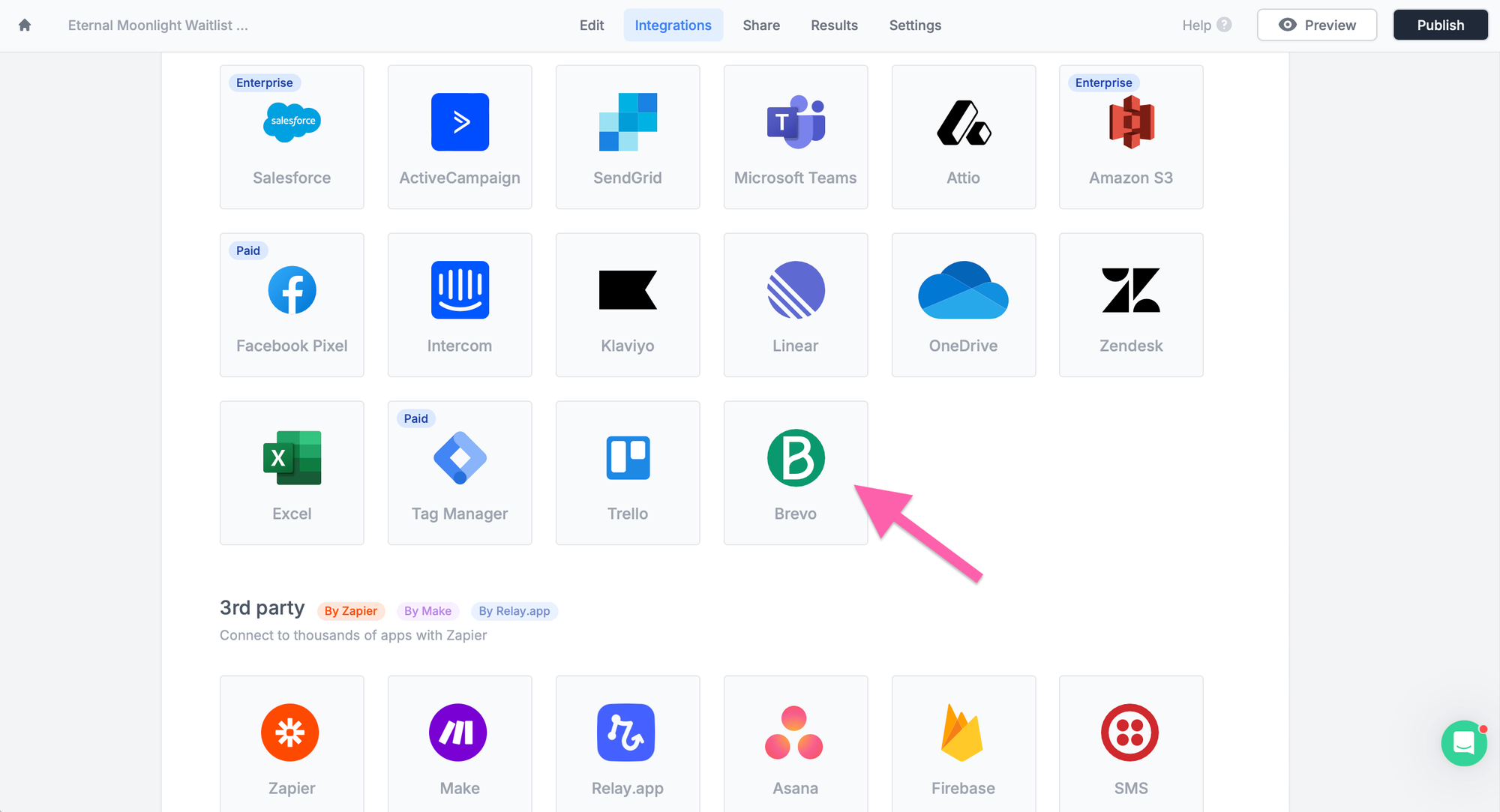Click the By Relay.app filter tag
Viewport: 1500px width, 812px height.
[x=512, y=610]
